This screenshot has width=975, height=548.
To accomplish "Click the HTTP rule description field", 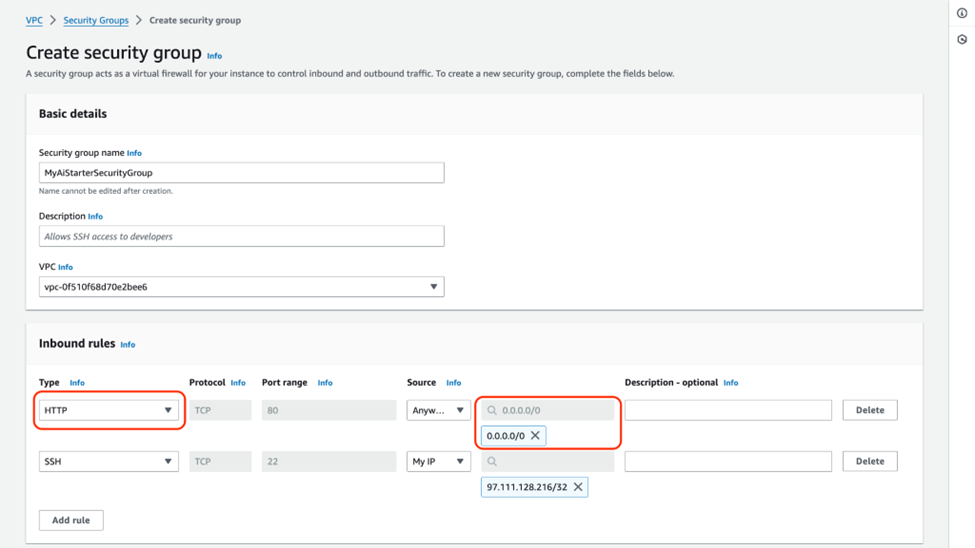I will point(728,410).
